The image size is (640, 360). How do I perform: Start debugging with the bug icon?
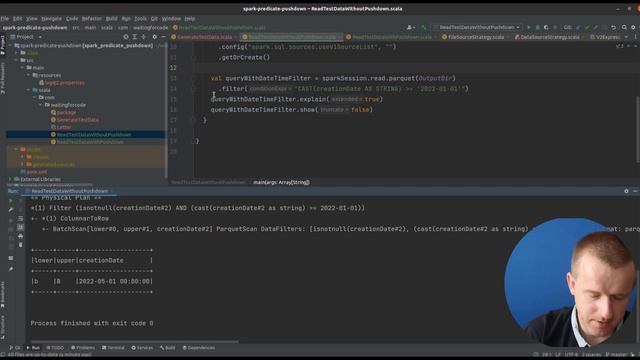point(538,27)
